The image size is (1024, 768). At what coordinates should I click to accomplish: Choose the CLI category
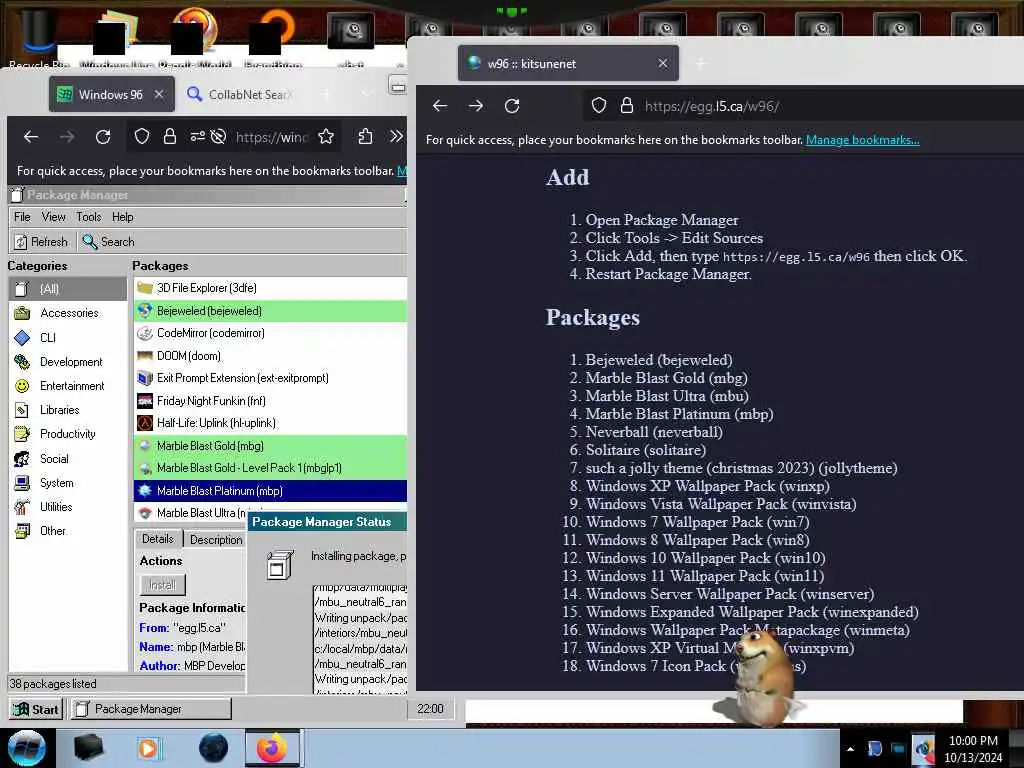(48, 338)
